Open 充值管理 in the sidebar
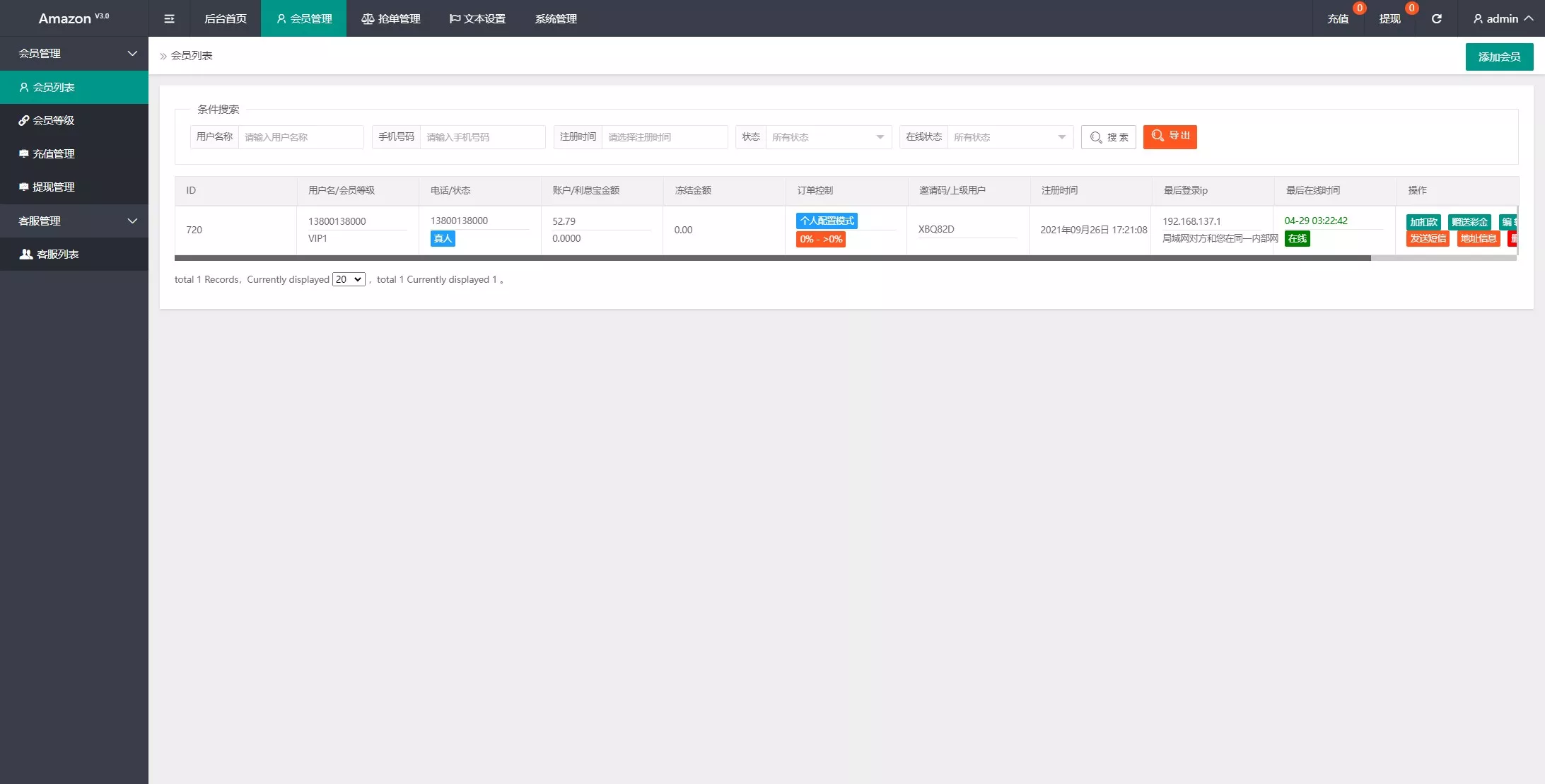The width and height of the screenshot is (1545, 784). (x=53, y=153)
